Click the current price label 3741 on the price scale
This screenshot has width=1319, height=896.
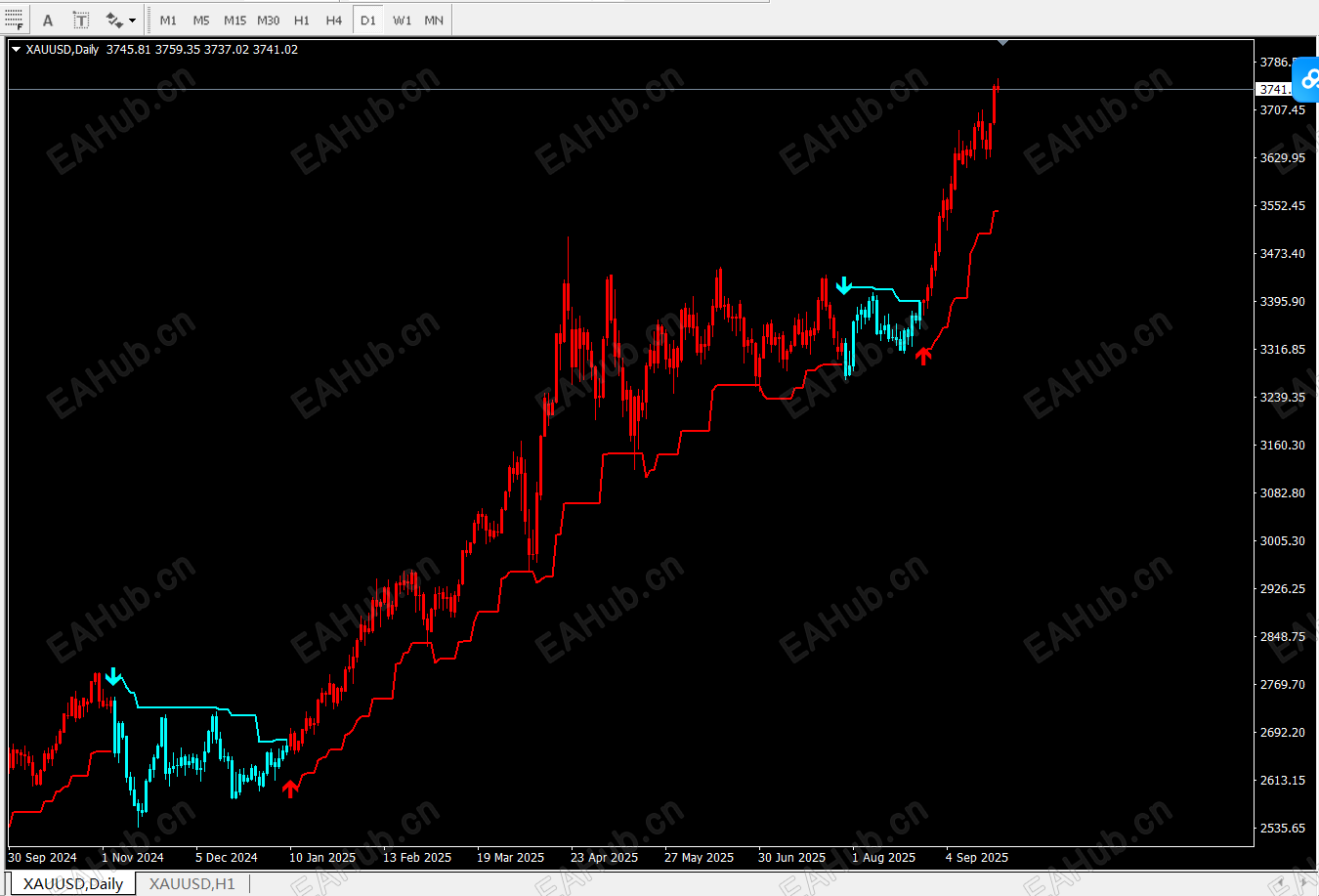[x=1274, y=89]
